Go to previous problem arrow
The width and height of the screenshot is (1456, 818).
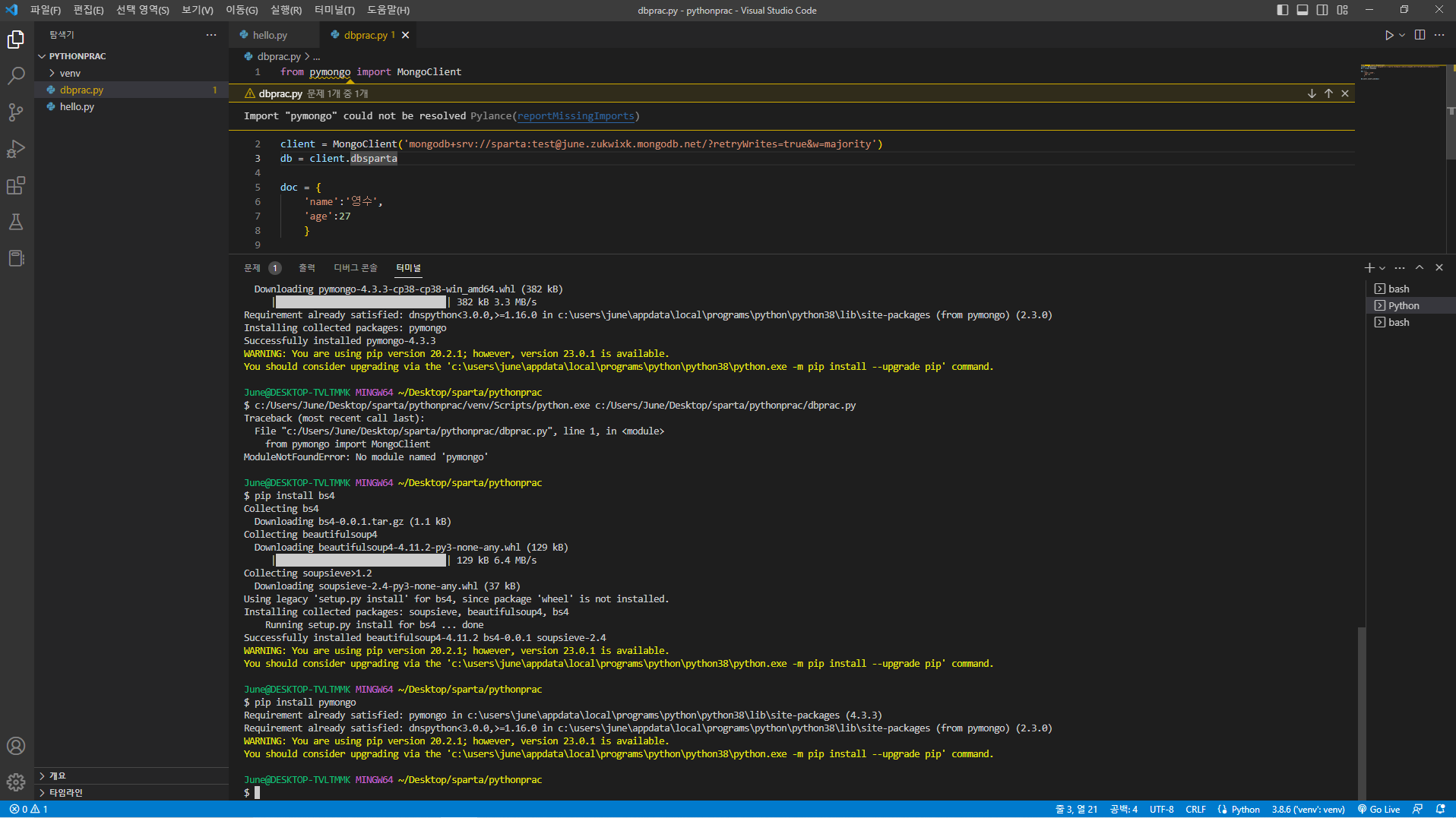click(x=1328, y=93)
